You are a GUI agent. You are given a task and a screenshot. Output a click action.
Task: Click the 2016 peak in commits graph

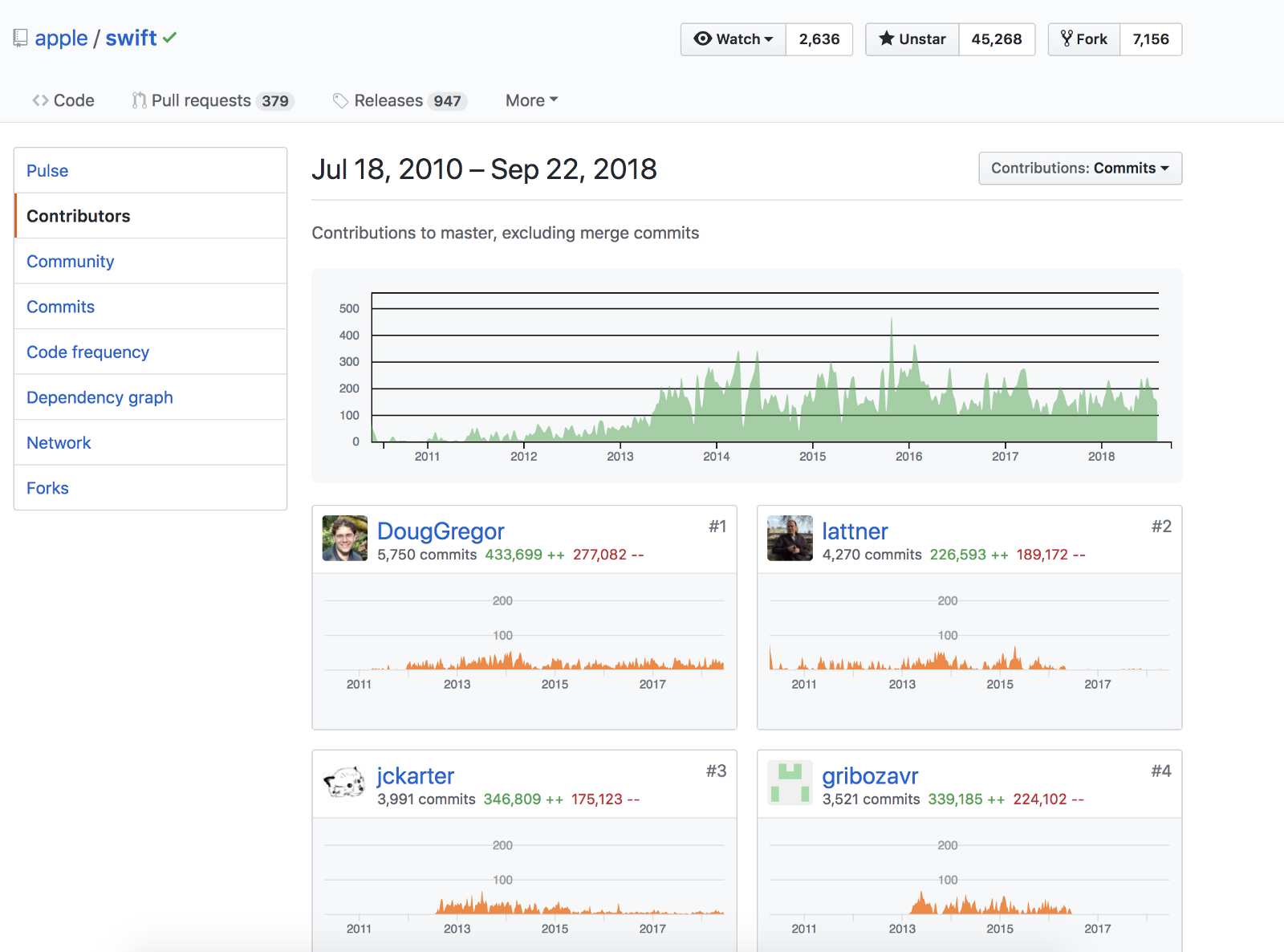click(892, 321)
